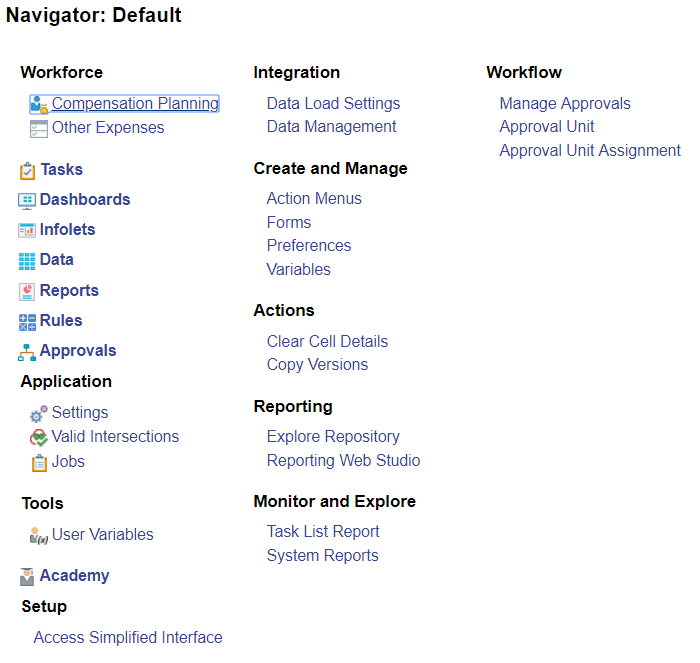Image resolution: width=700 pixels, height=663 pixels.
Task: Open System Reports
Action: (x=323, y=556)
